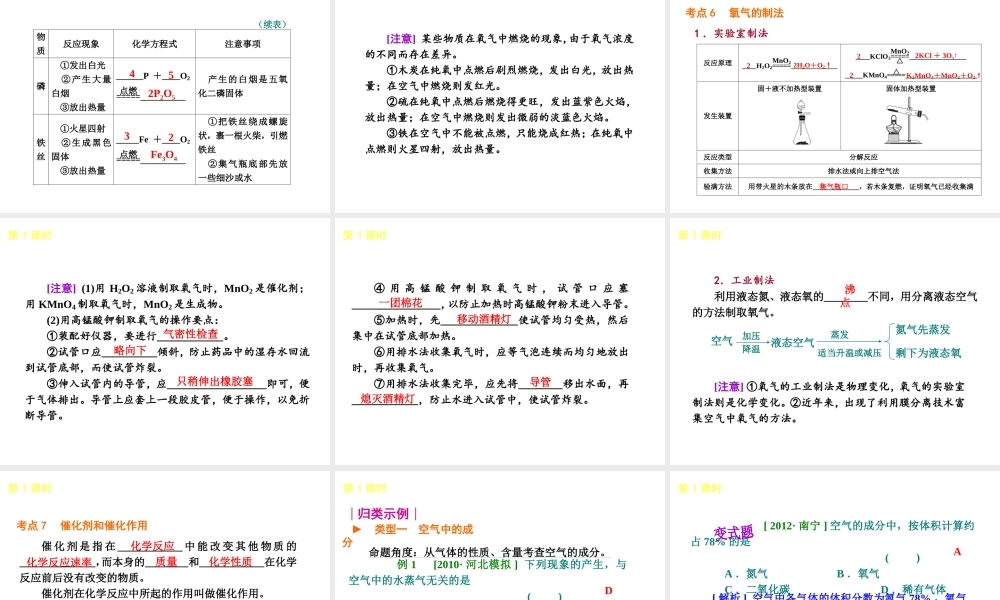The width and height of the screenshot is (1000, 600).
Task: Click the (续表) label above the table
Action: point(273,24)
